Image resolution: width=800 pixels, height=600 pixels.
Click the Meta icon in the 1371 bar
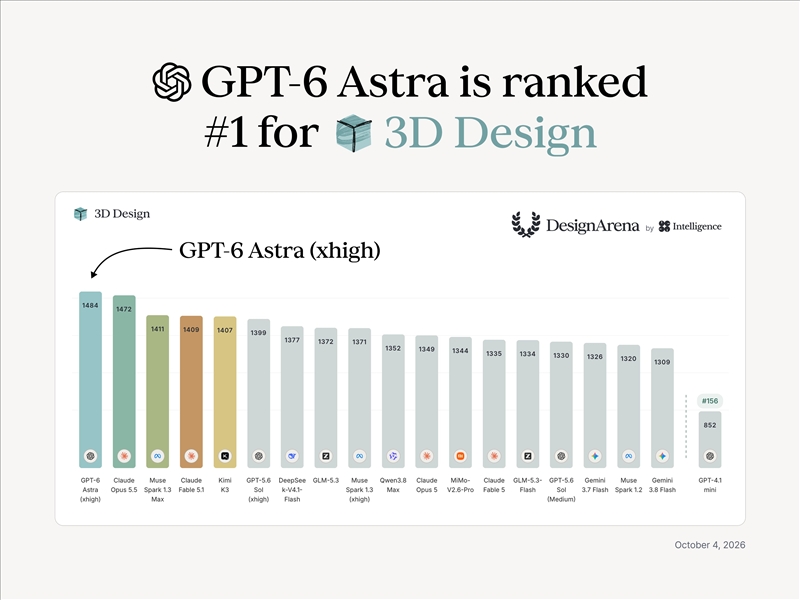click(360, 456)
